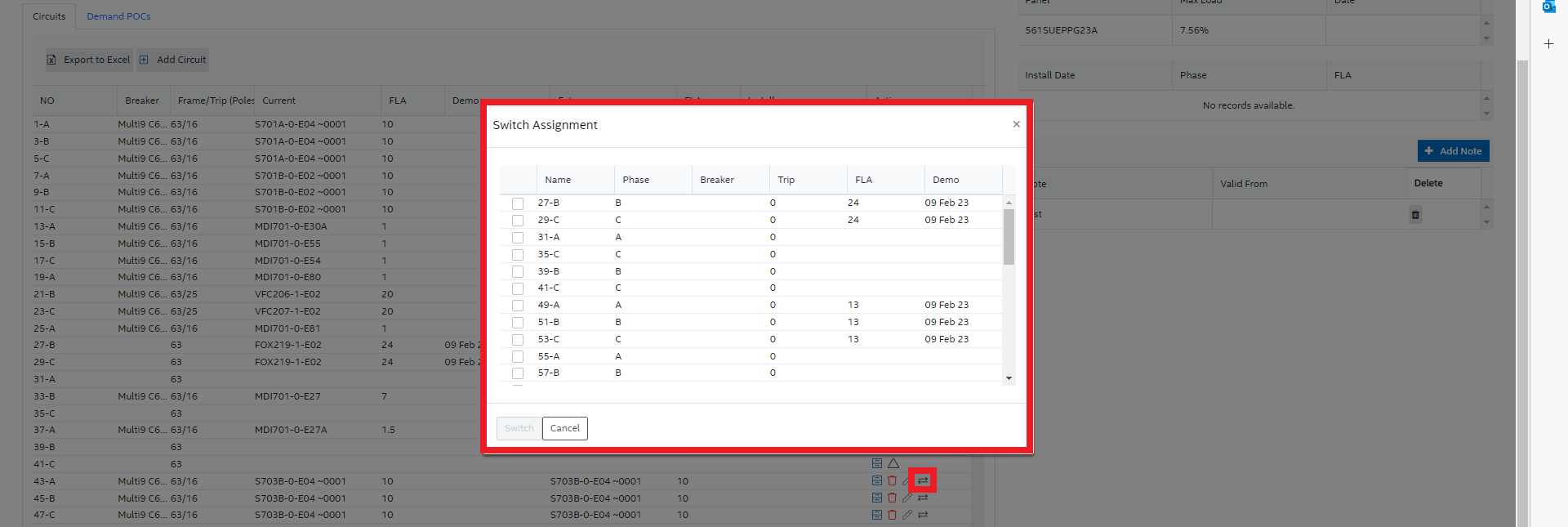Click the pencil edit icon for row 47-C
The image size is (1568, 527).
pyautogui.click(x=906, y=515)
